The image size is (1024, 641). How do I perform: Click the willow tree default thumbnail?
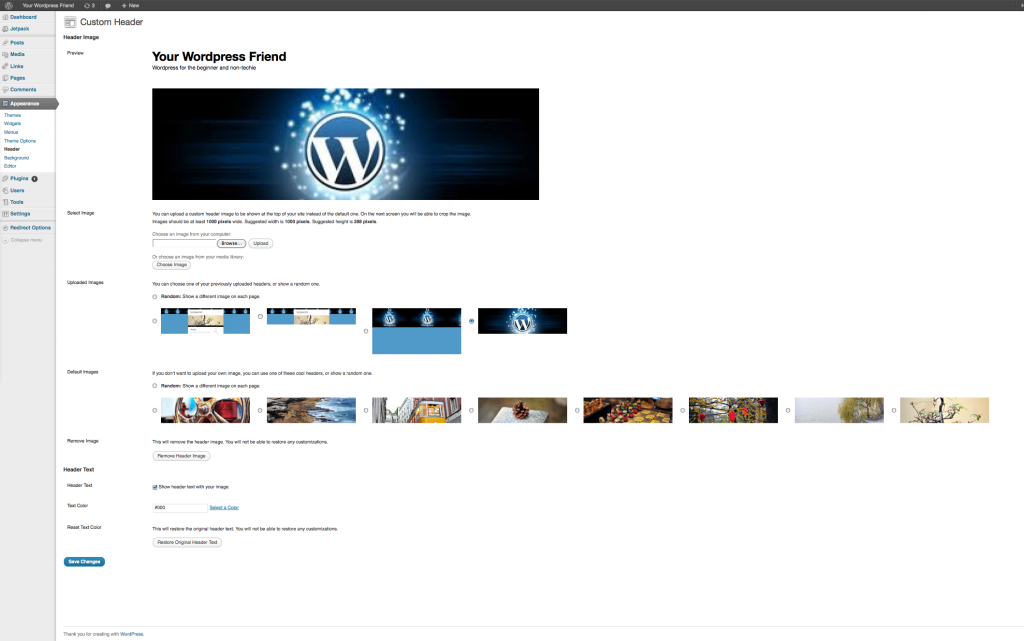pyautogui.click(x=839, y=411)
